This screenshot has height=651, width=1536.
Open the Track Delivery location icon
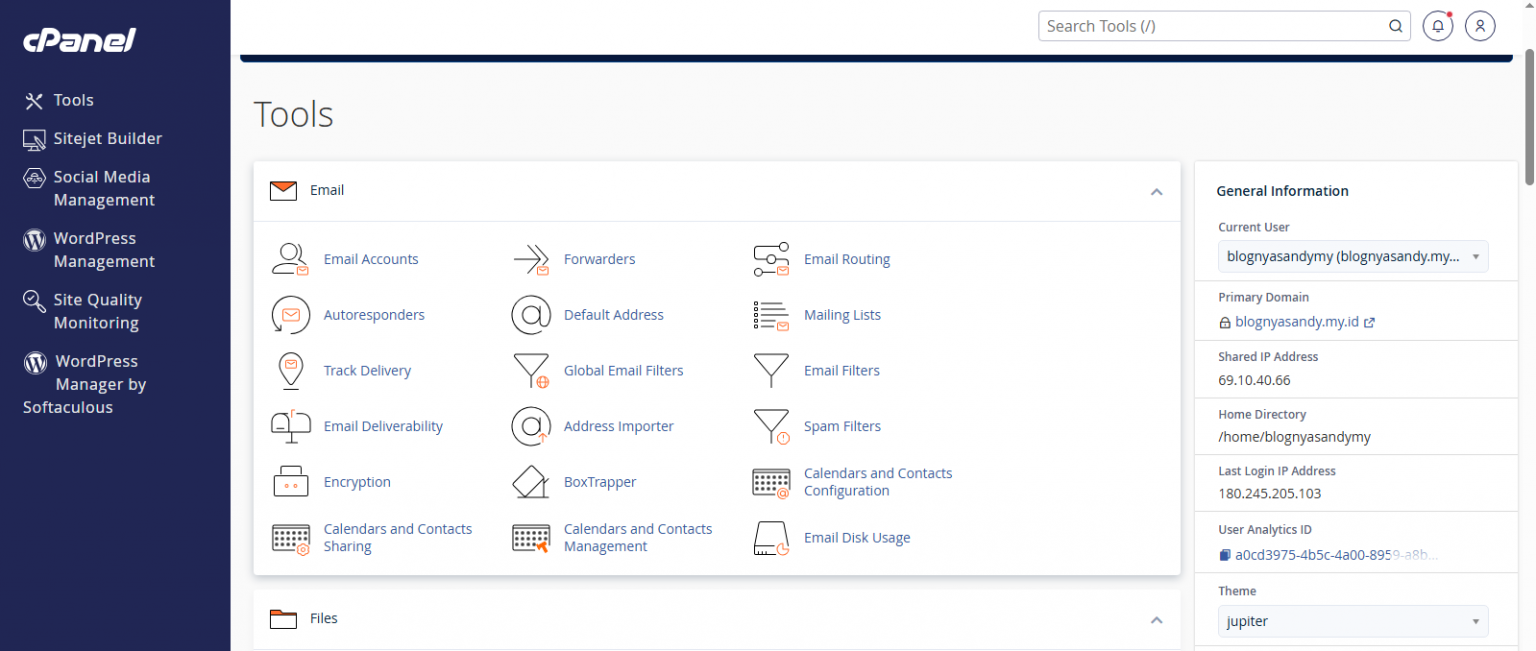(290, 370)
